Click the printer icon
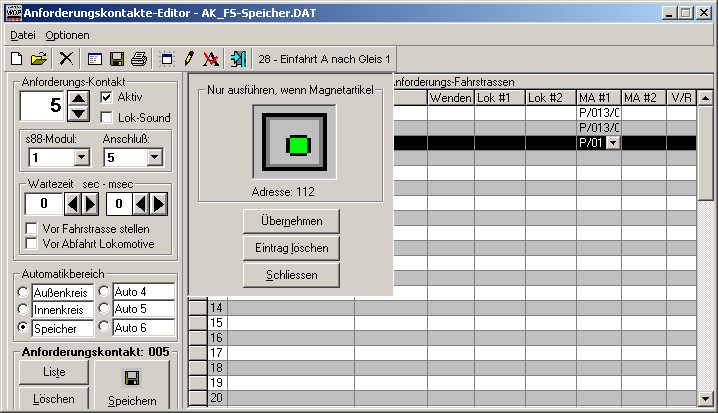The width and height of the screenshot is (718, 413). click(x=139, y=59)
